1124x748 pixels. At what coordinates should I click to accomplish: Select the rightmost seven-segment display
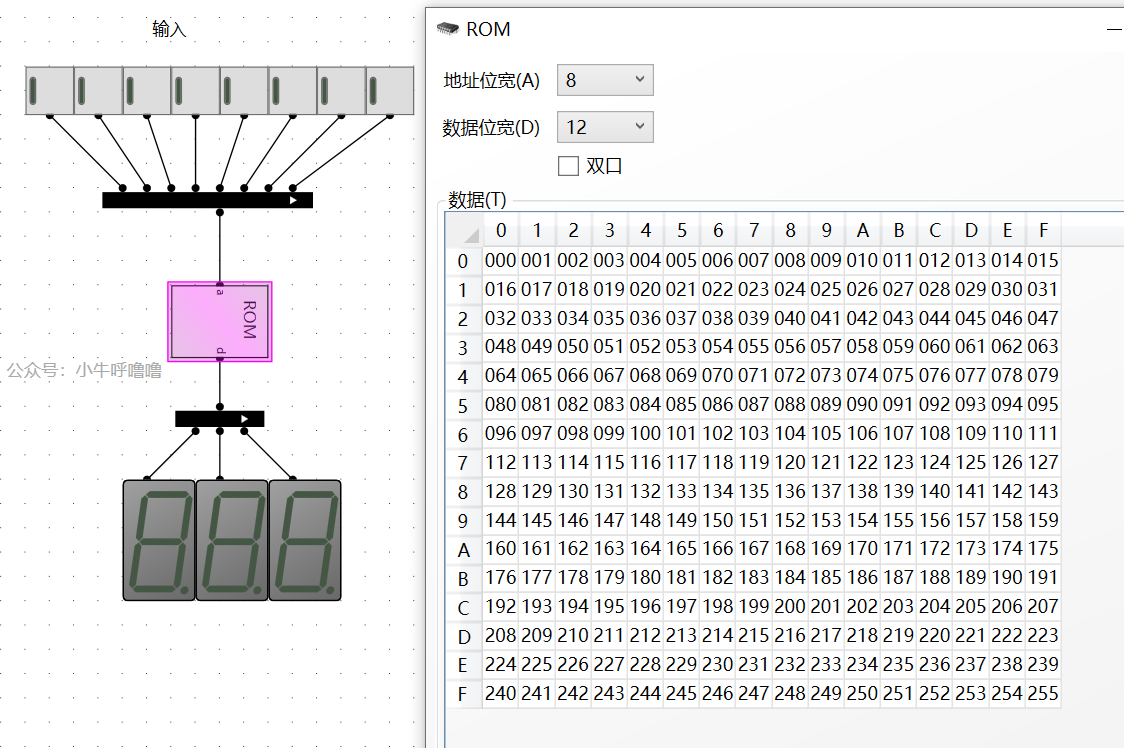[304, 540]
